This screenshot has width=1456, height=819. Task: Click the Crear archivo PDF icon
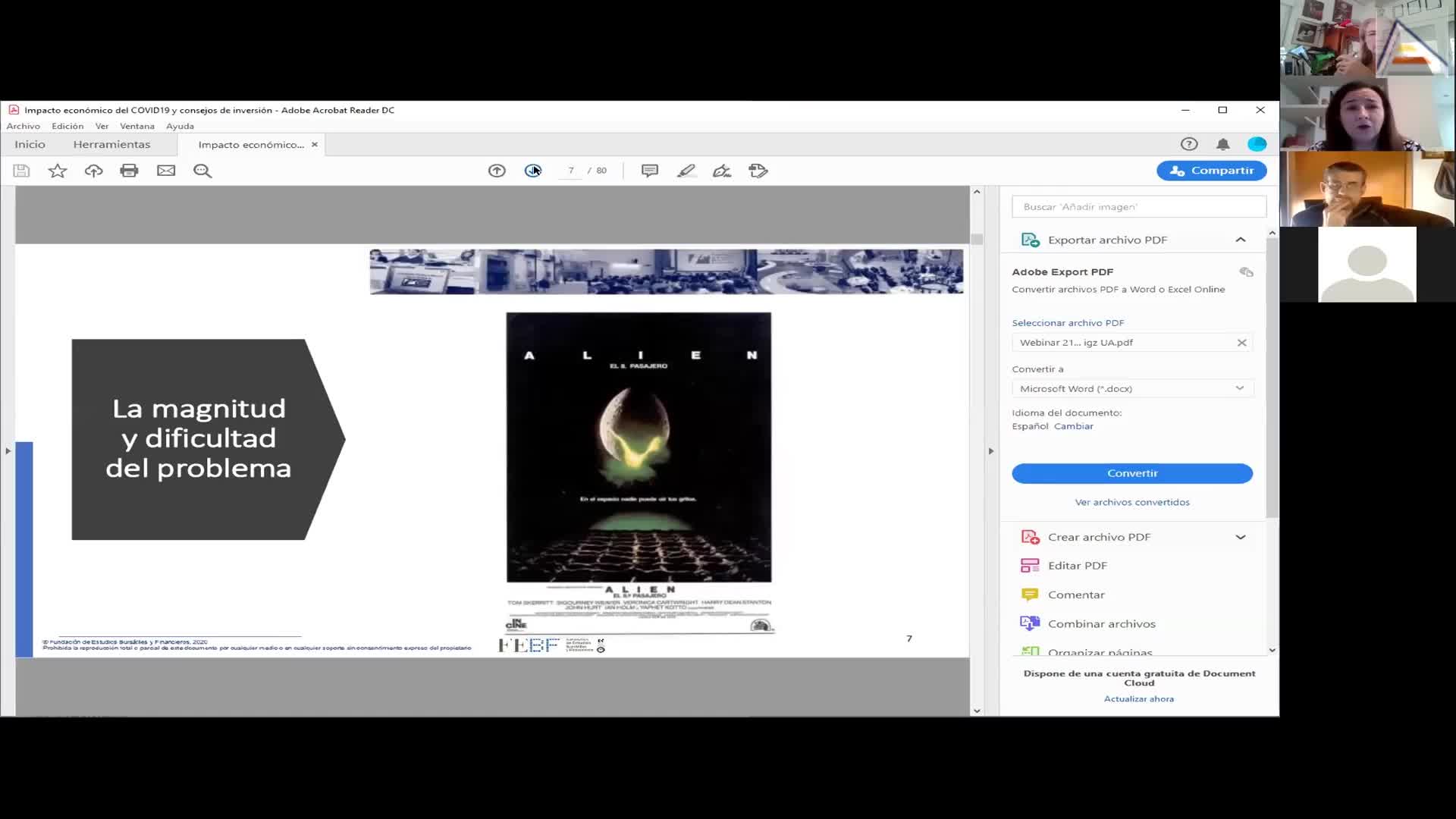pyautogui.click(x=1030, y=537)
